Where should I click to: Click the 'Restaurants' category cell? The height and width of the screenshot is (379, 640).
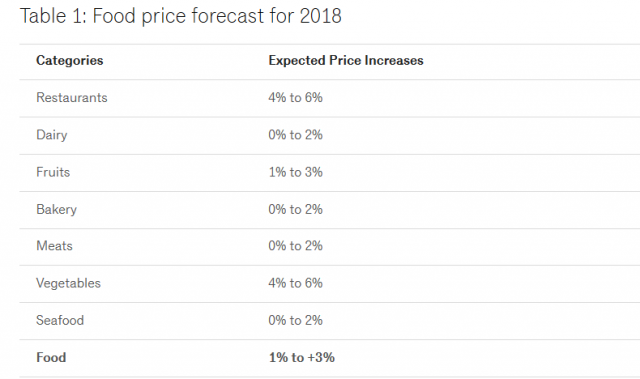(71, 98)
